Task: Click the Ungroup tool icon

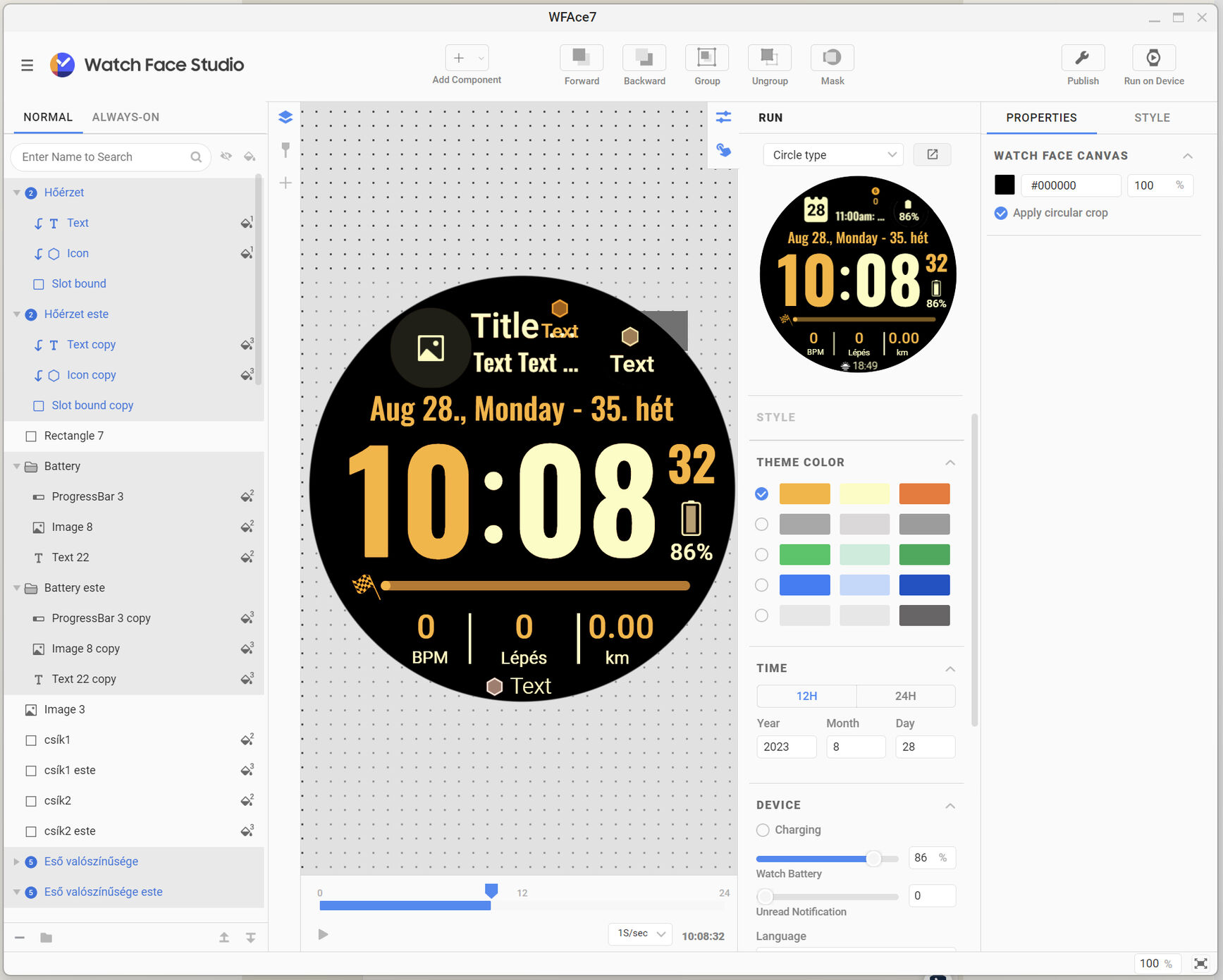Action: point(770,57)
